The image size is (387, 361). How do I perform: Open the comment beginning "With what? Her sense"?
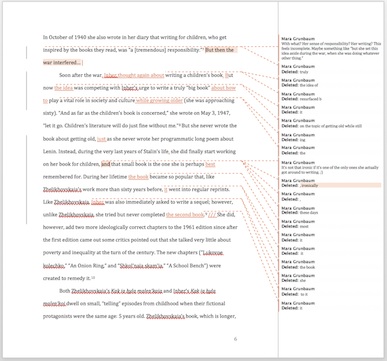click(x=331, y=48)
